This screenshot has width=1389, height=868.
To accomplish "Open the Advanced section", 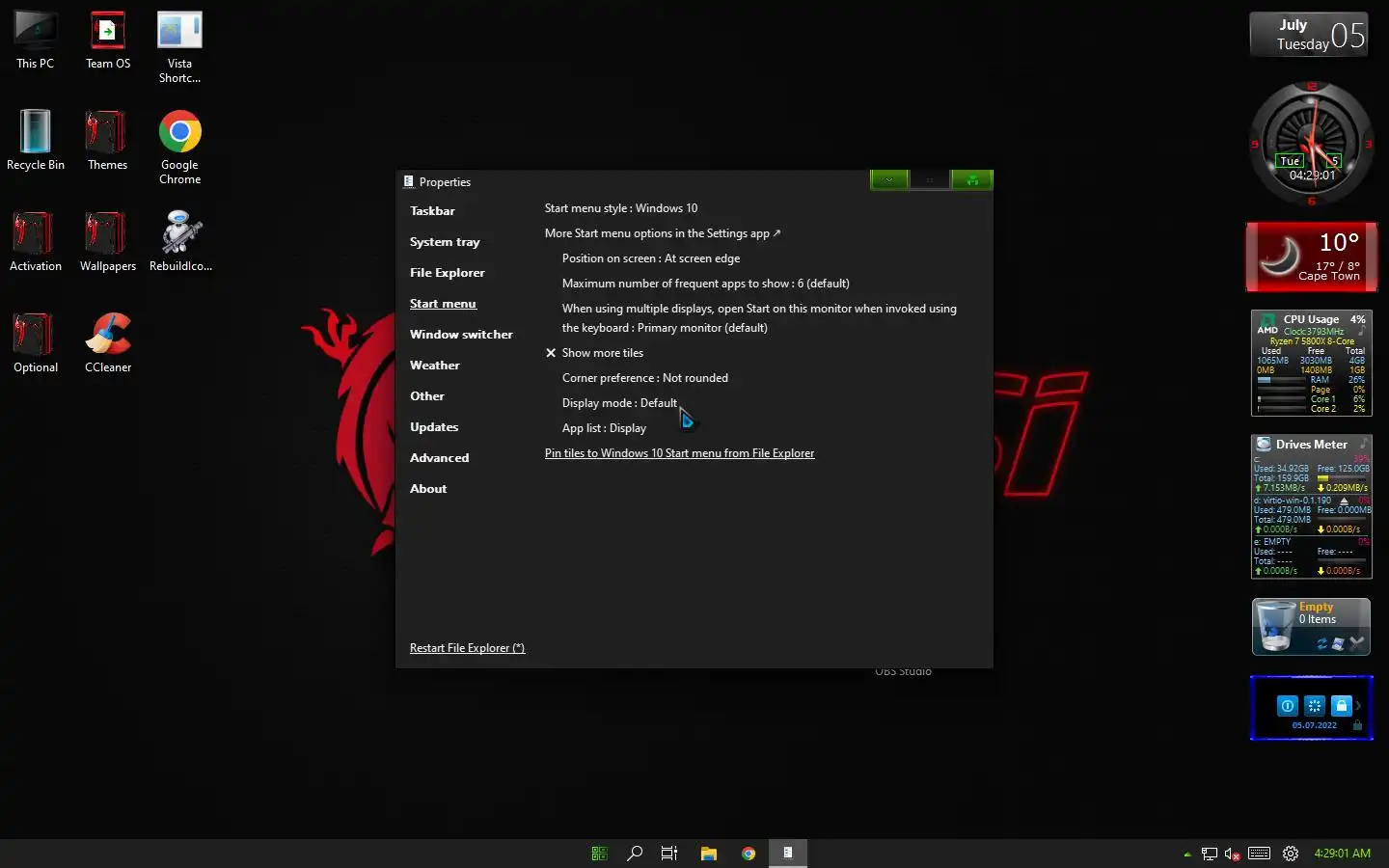I will pos(439,458).
